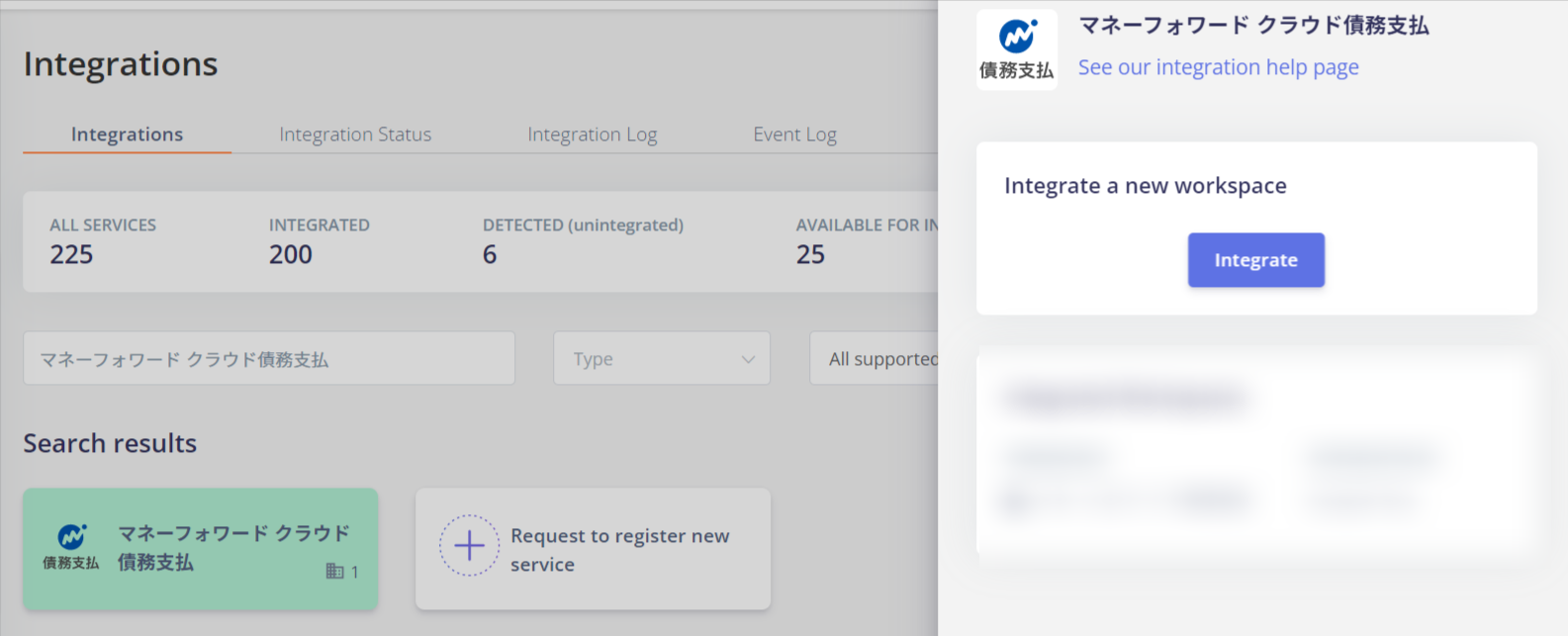Click the service search input field
Viewport: 1568px width, 636px height.
point(269,358)
